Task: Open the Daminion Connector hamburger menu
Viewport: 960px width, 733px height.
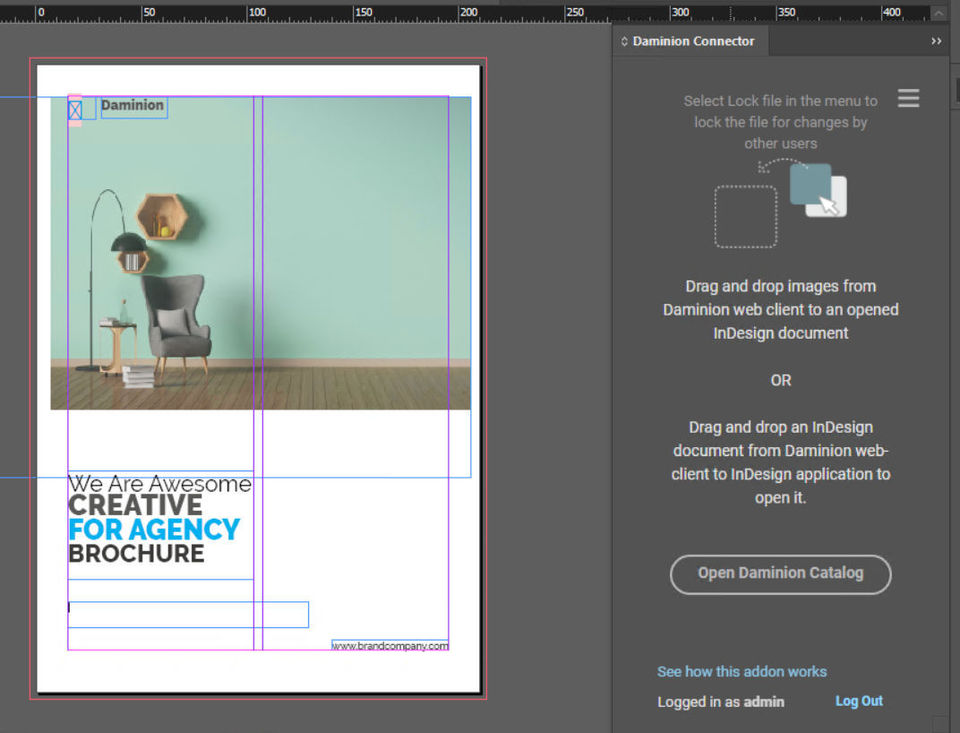Action: 908,98
